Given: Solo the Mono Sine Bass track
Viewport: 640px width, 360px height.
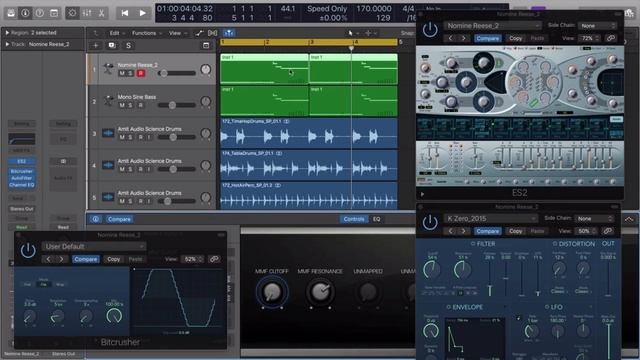Looking at the screenshot, I should click(131, 105).
